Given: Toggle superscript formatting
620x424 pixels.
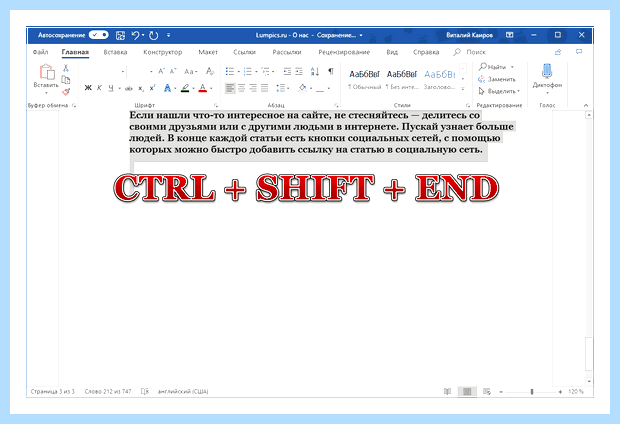Looking at the screenshot, I should coord(153,88).
